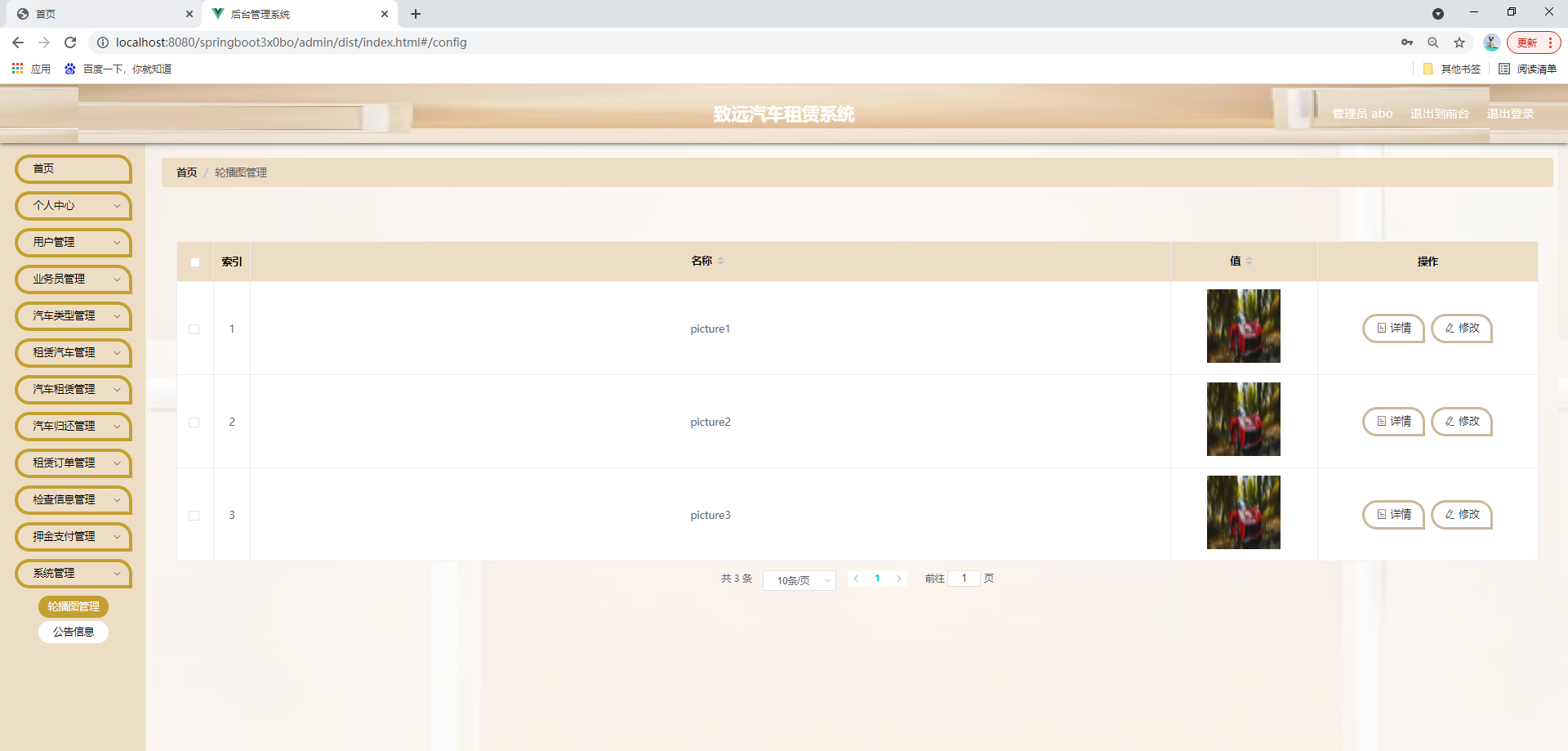Click the bookmark star in address bar

pyautogui.click(x=1459, y=42)
